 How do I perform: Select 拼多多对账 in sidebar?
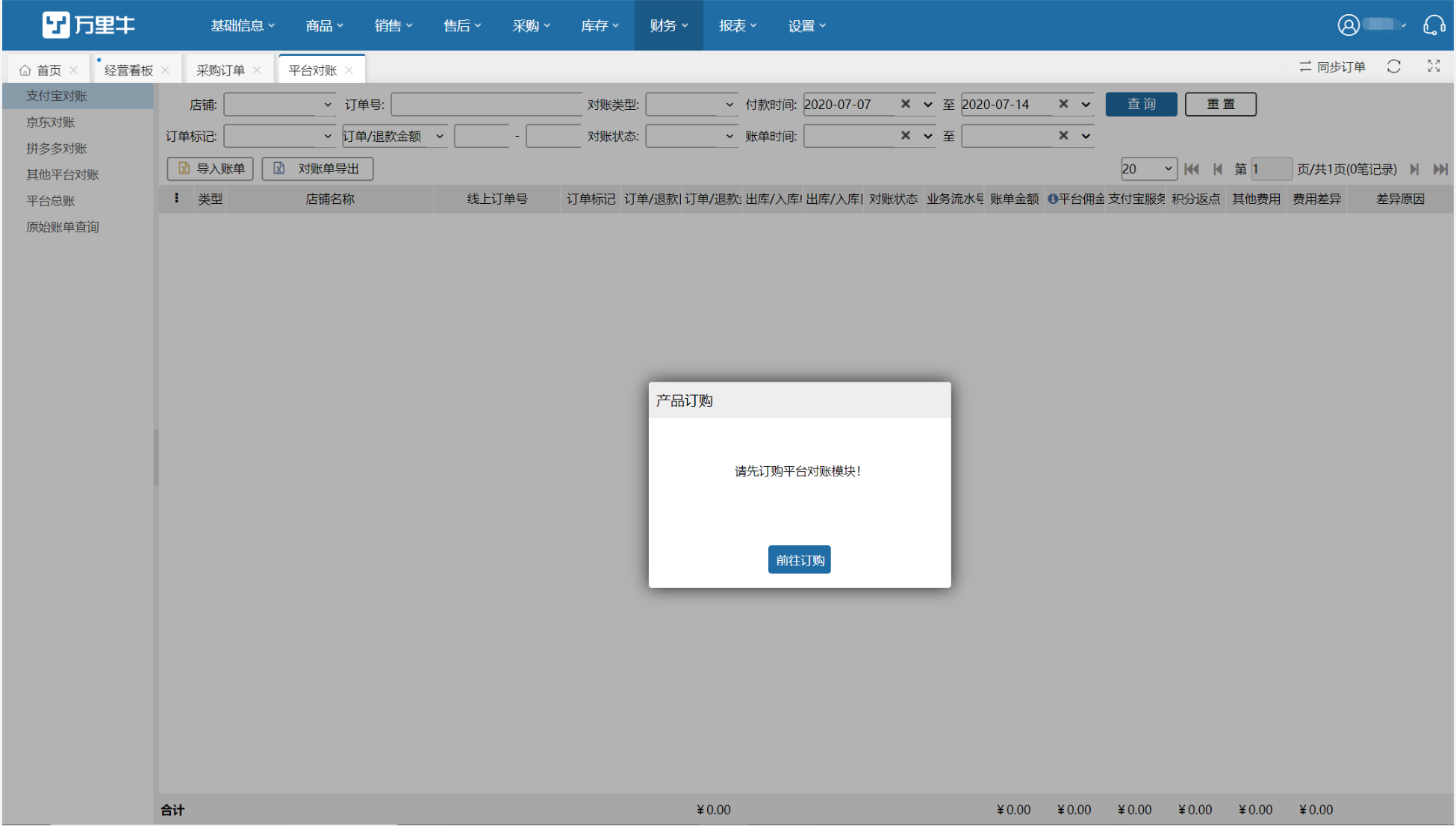click(78, 148)
